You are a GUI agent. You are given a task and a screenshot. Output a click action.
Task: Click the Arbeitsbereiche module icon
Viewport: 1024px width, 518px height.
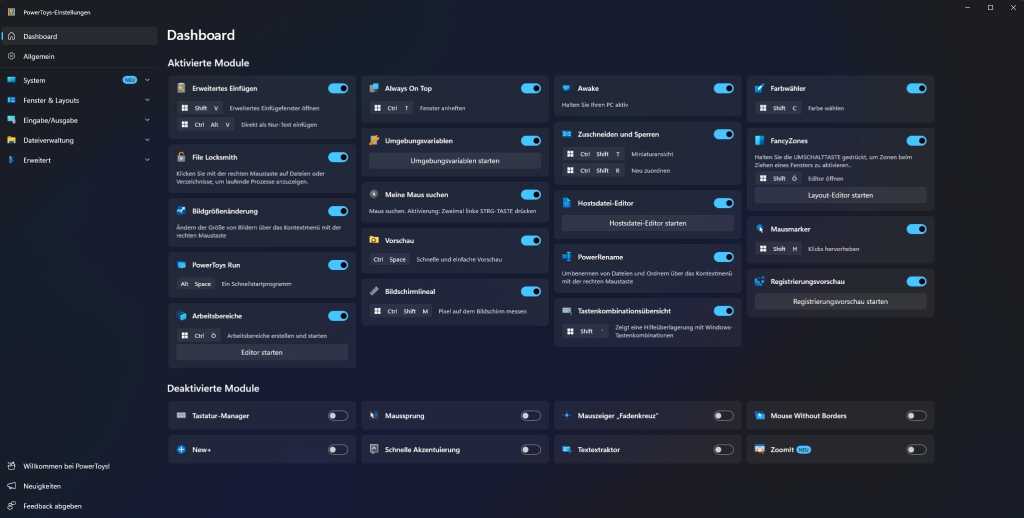pos(181,316)
